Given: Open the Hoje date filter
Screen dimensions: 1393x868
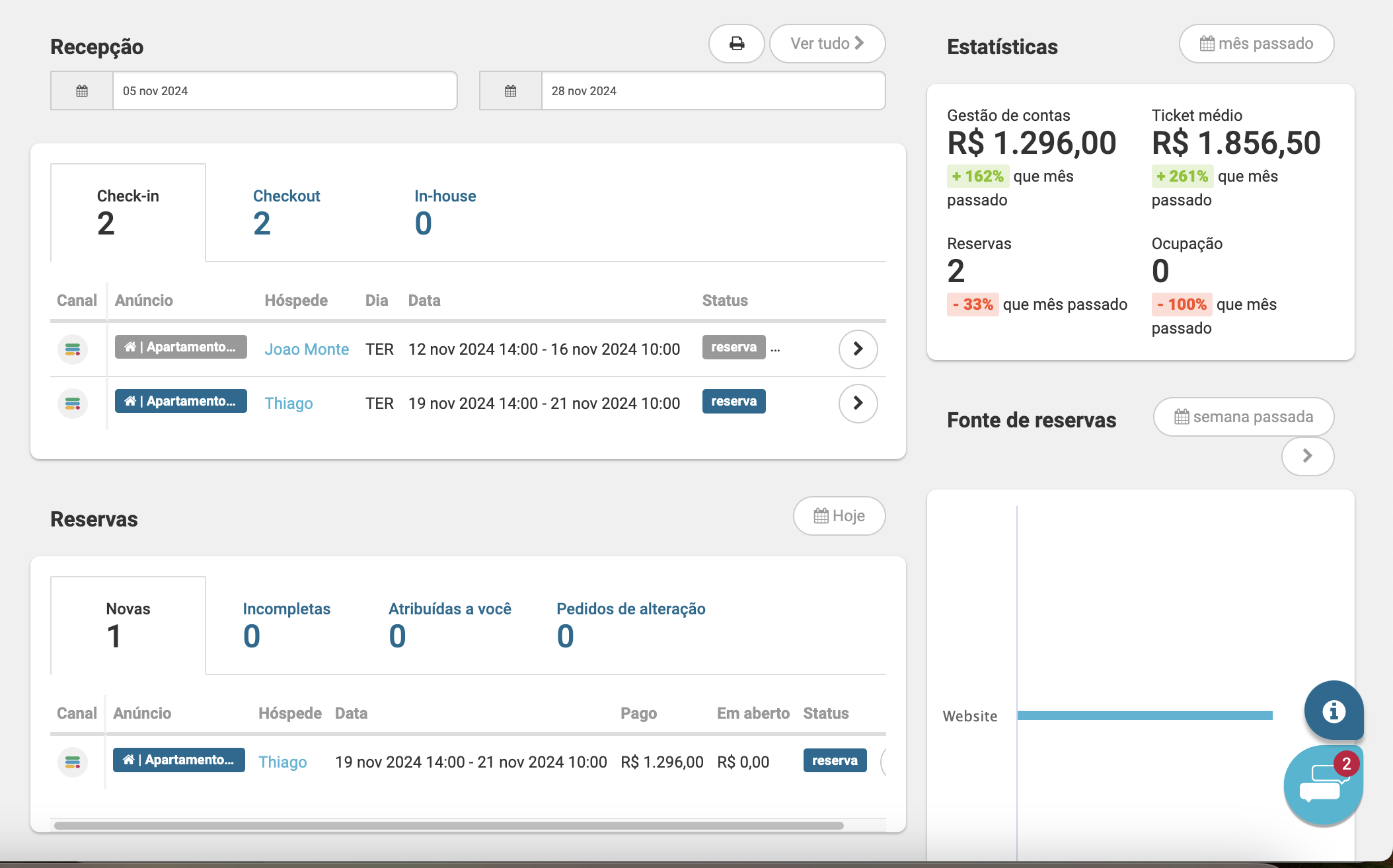Looking at the screenshot, I should (x=839, y=516).
